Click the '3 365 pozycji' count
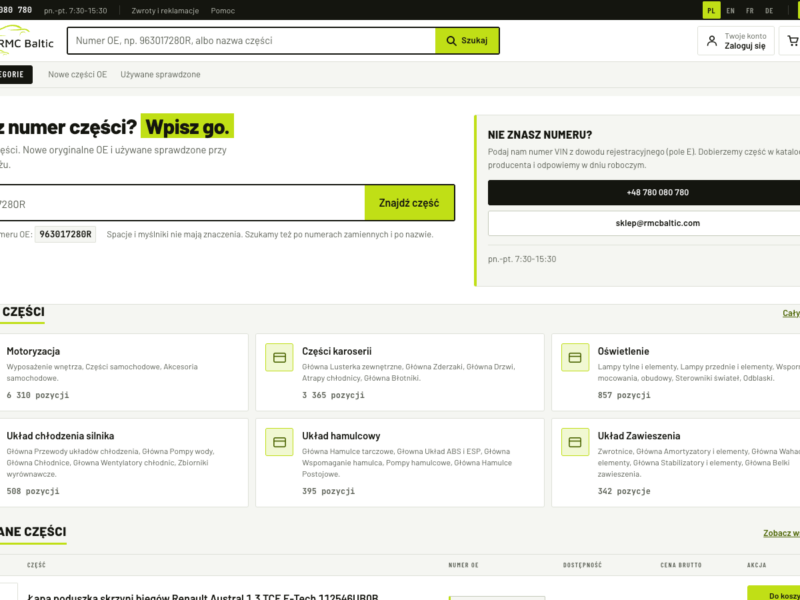The width and height of the screenshot is (800, 600). [x=333, y=395]
